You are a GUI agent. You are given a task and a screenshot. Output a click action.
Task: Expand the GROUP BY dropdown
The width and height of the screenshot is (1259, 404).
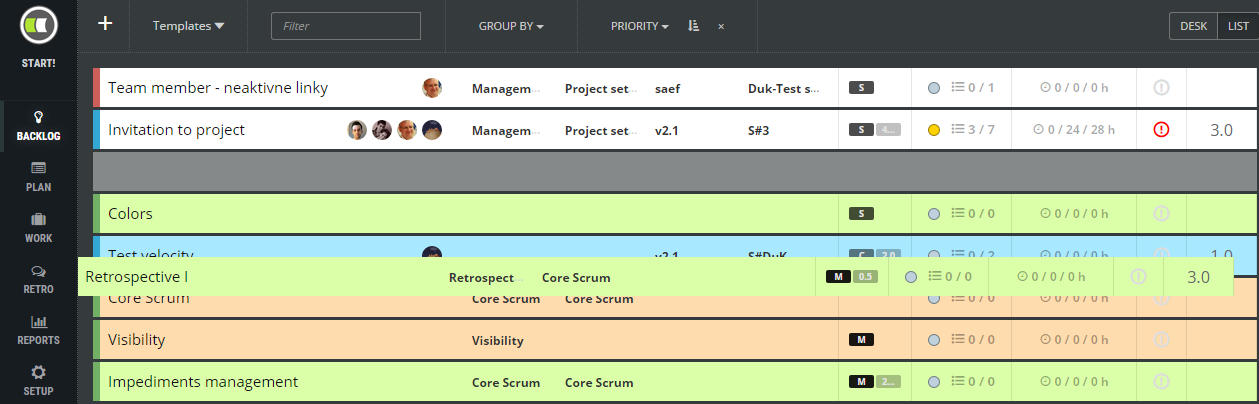[x=511, y=26]
